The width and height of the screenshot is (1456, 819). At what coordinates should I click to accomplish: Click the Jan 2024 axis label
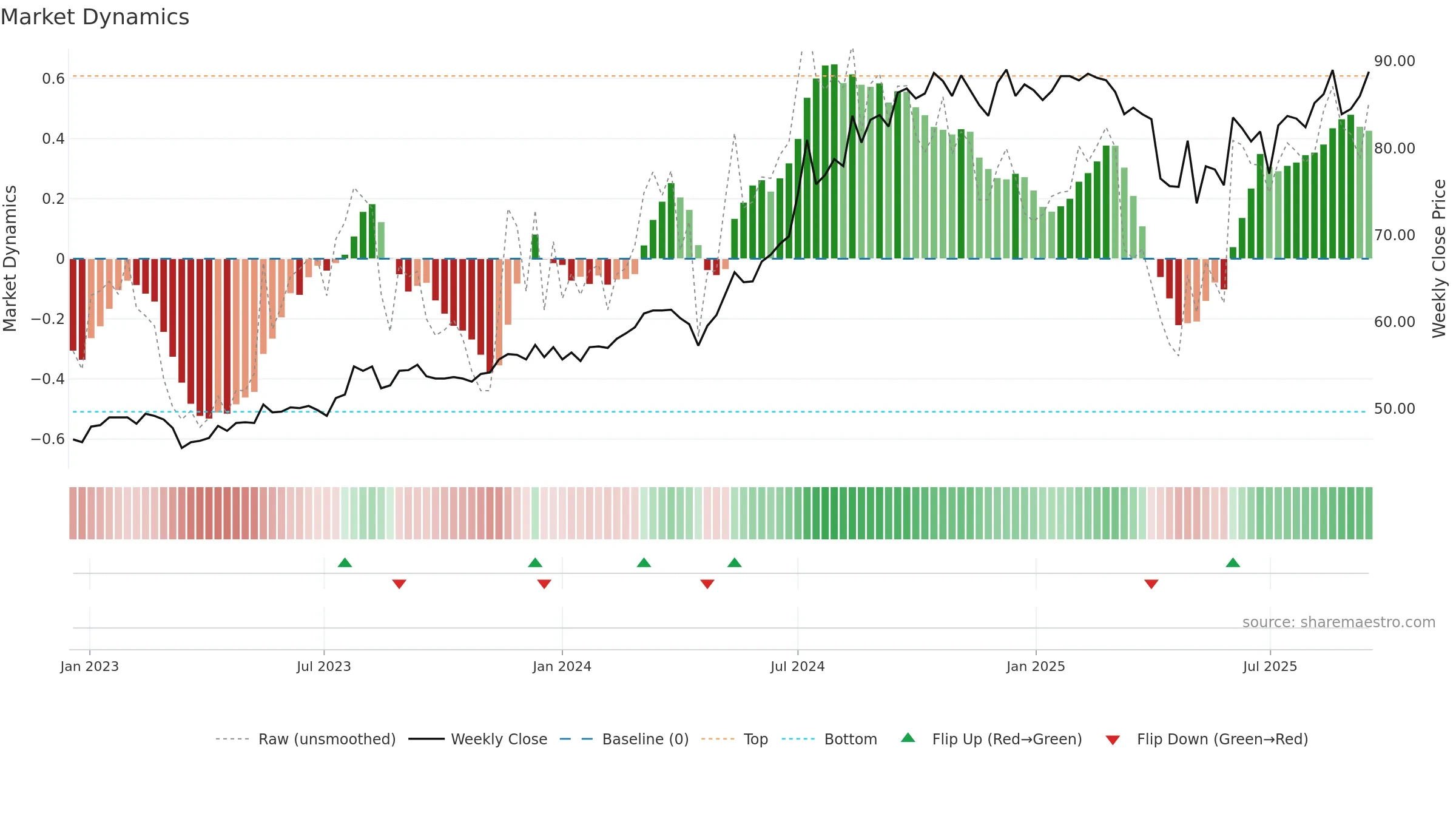pyautogui.click(x=562, y=666)
